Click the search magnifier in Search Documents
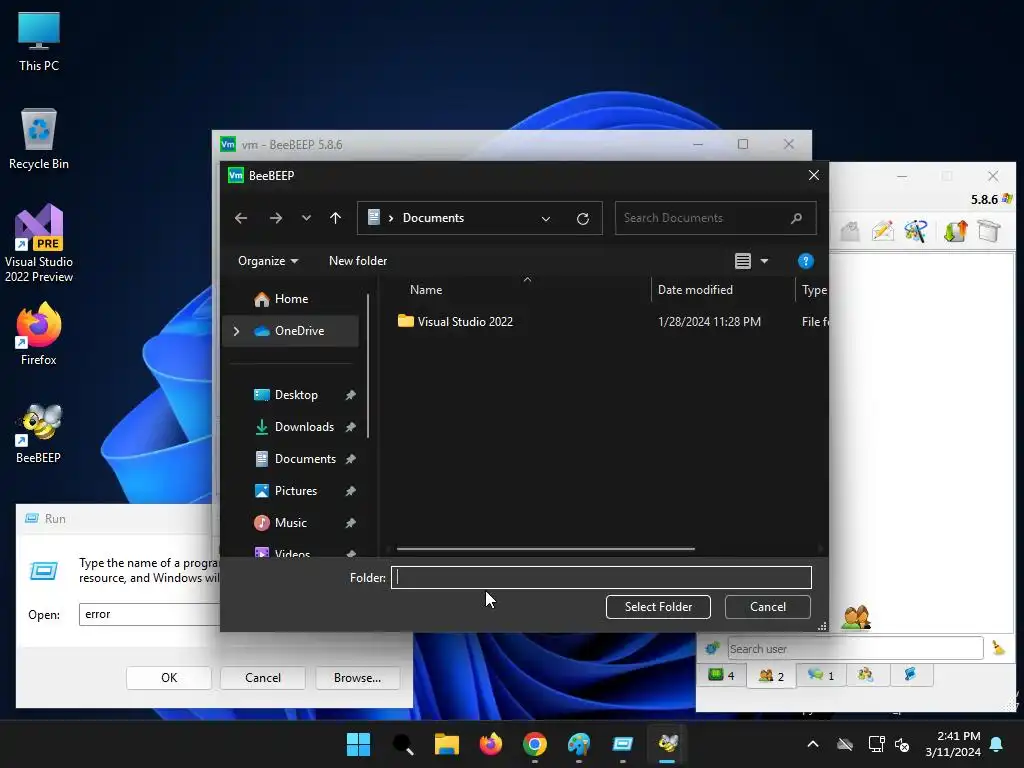Screen dimensions: 1024x768 tap(796, 218)
